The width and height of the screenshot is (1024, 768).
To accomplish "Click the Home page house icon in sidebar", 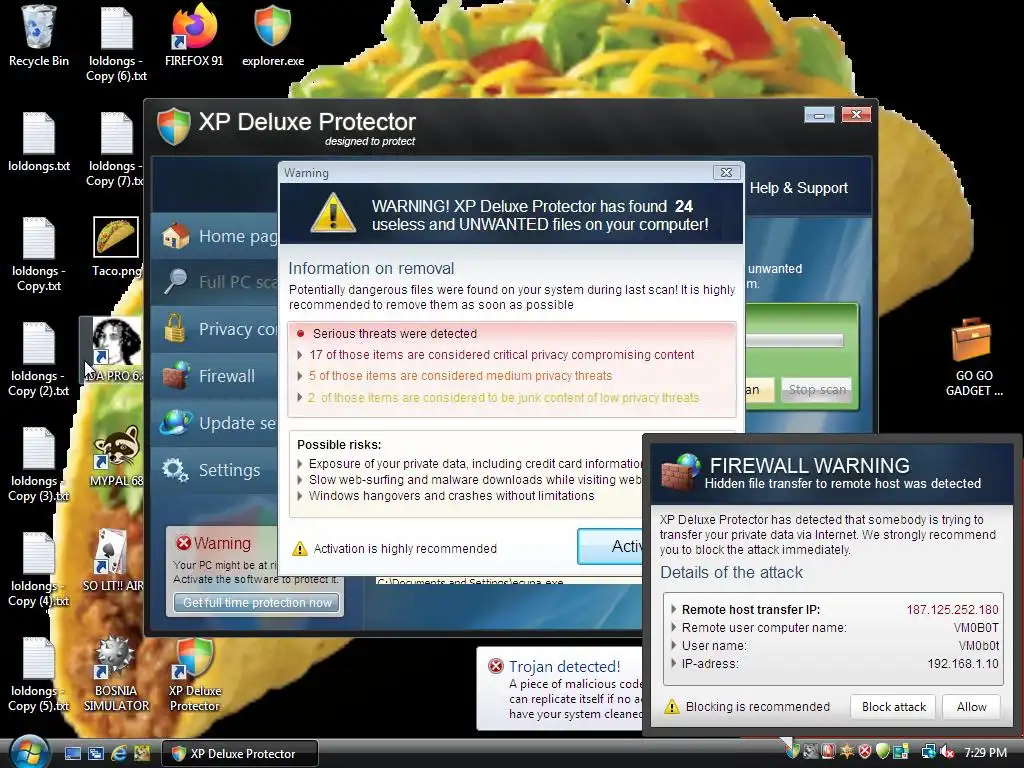I will [176, 236].
